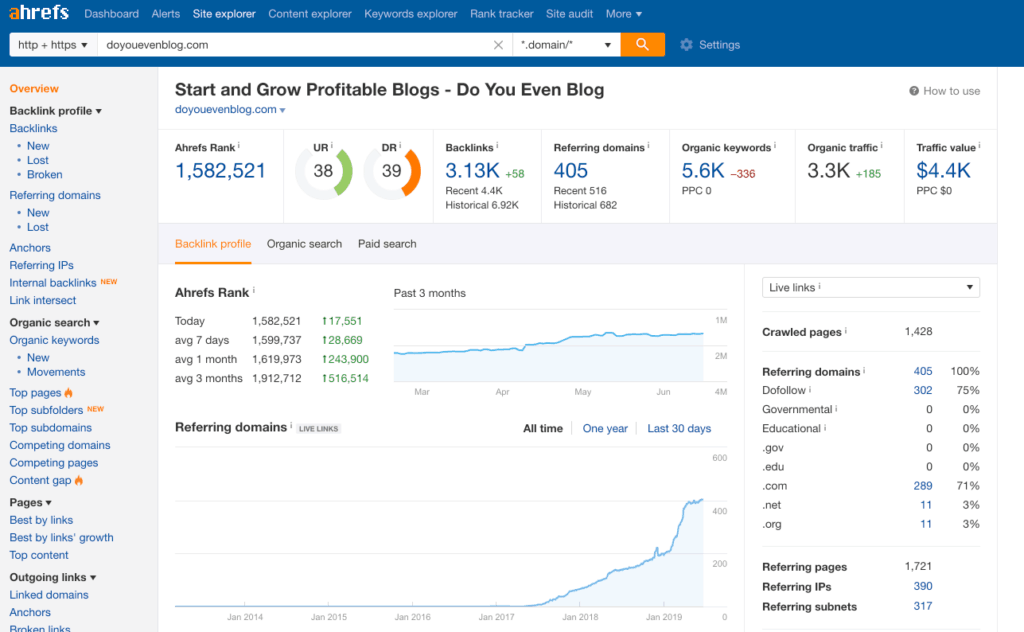Click the 3.13K Backlinks value
The image size is (1024, 632).
coord(472,171)
